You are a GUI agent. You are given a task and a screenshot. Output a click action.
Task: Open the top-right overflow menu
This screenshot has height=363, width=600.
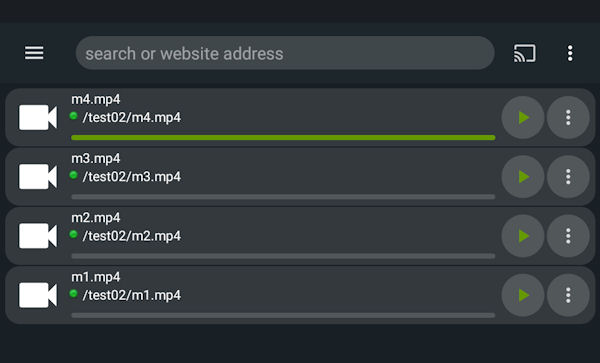click(x=570, y=53)
